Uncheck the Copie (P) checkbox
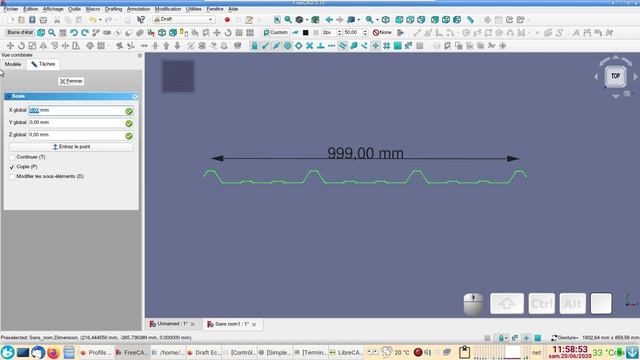Image resolution: width=640 pixels, height=360 pixels. [12, 167]
